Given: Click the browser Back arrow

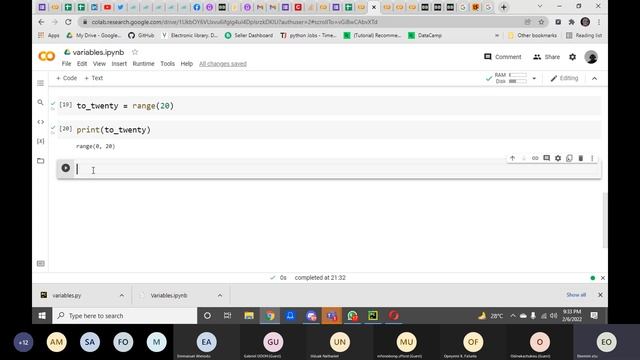Looking at the screenshot, I should pos(41,22).
